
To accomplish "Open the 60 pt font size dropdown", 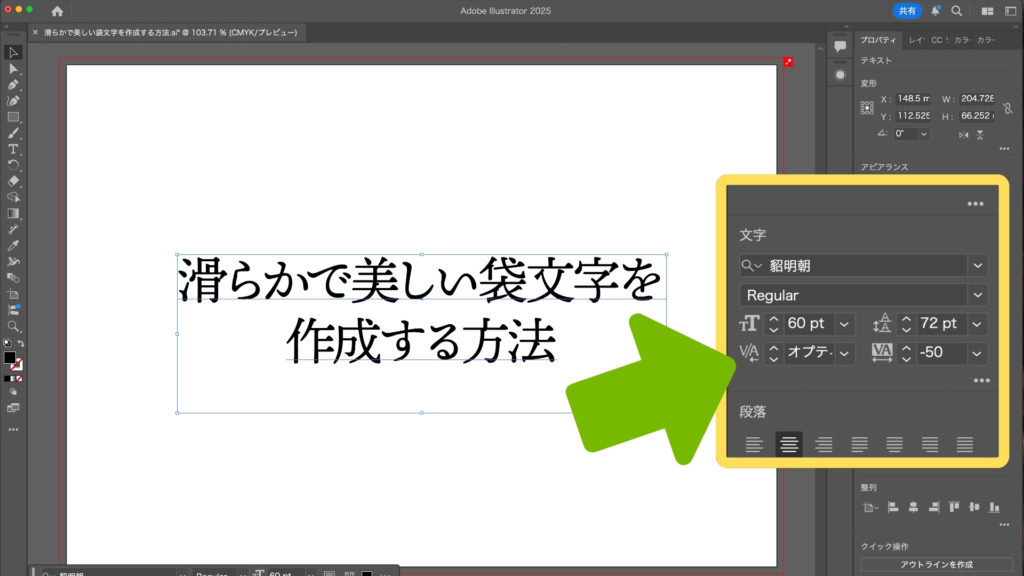I will pos(846,324).
